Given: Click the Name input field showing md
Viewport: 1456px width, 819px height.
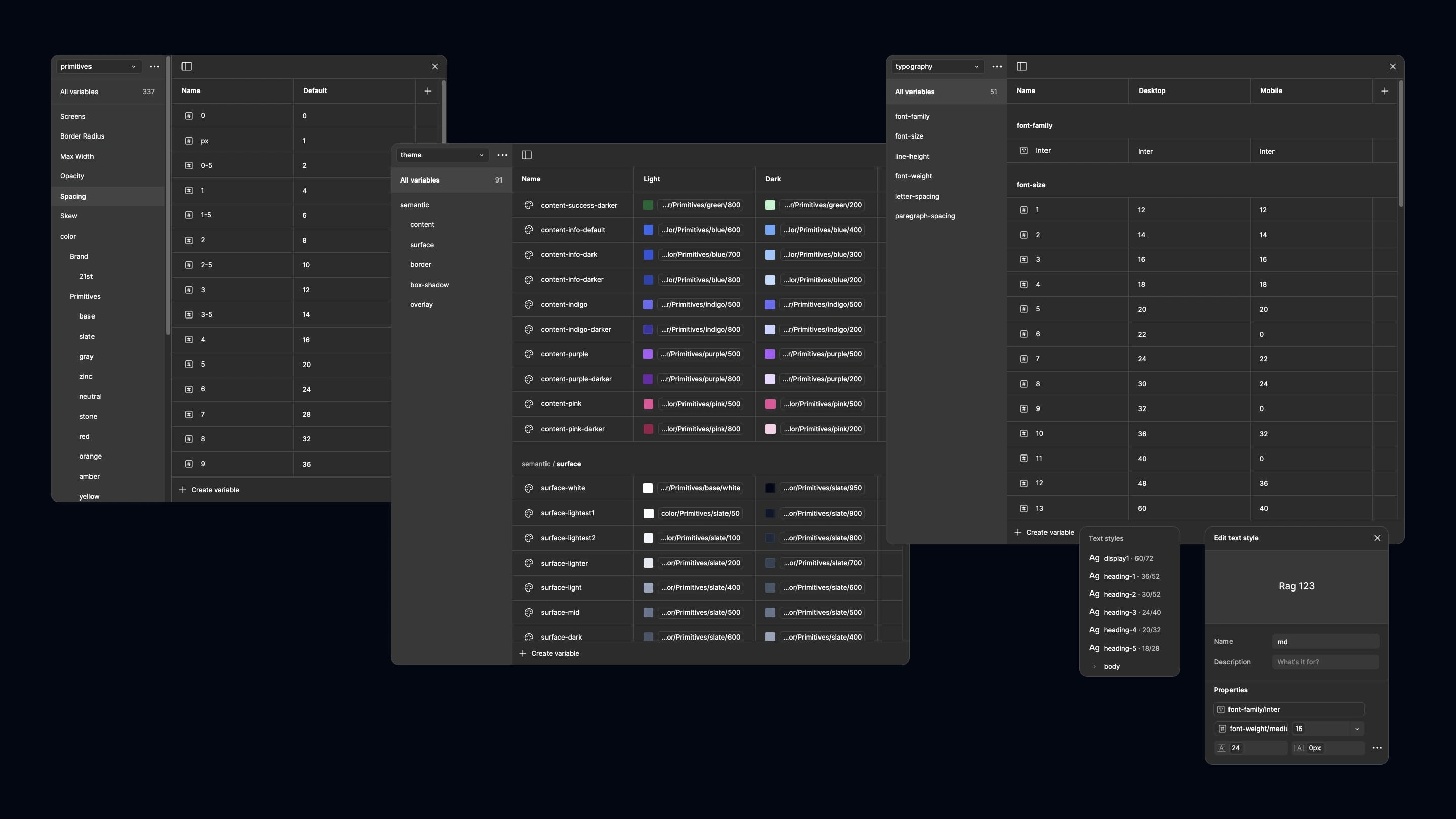Looking at the screenshot, I should (1325, 641).
